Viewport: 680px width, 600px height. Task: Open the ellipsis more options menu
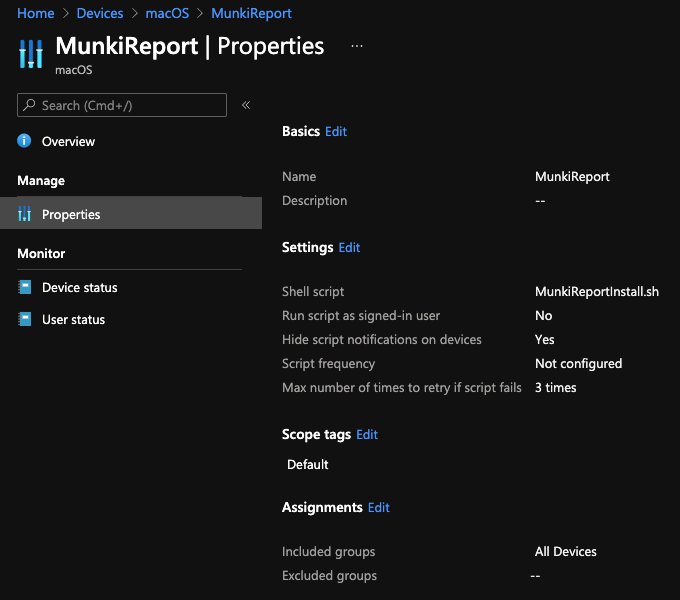(x=357, y=47)
